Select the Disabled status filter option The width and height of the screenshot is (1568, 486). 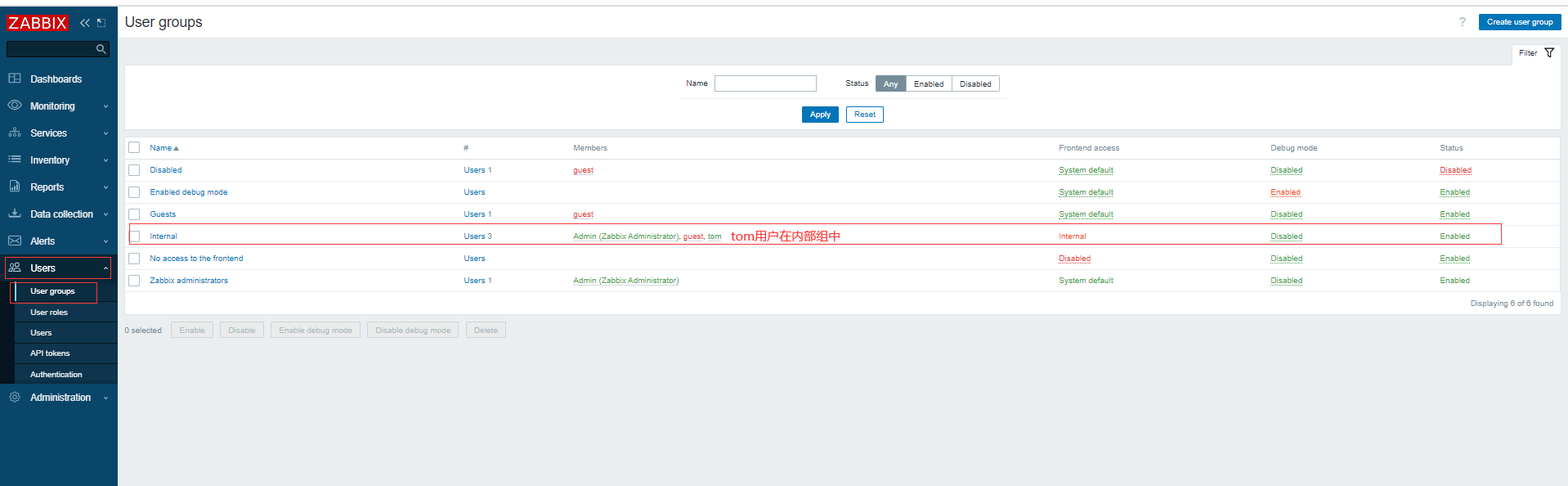975,83
